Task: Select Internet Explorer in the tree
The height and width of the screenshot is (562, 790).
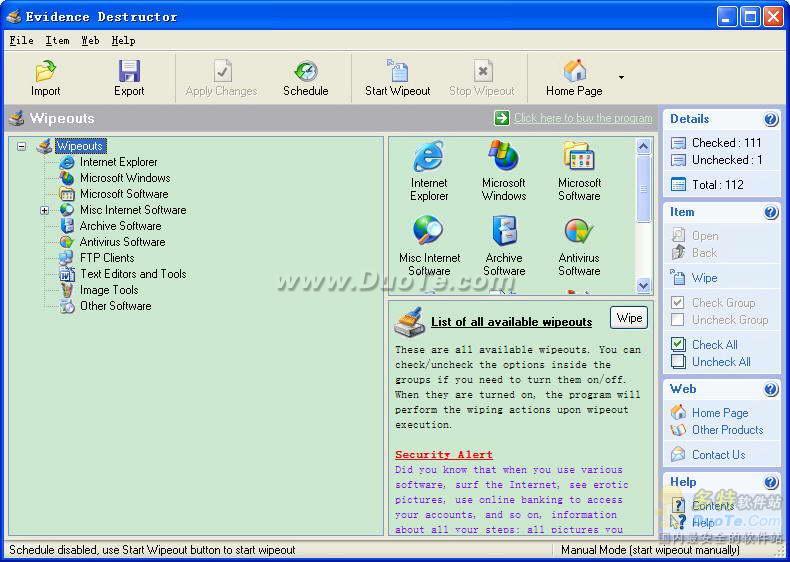Action: click(x=118, y=162)
